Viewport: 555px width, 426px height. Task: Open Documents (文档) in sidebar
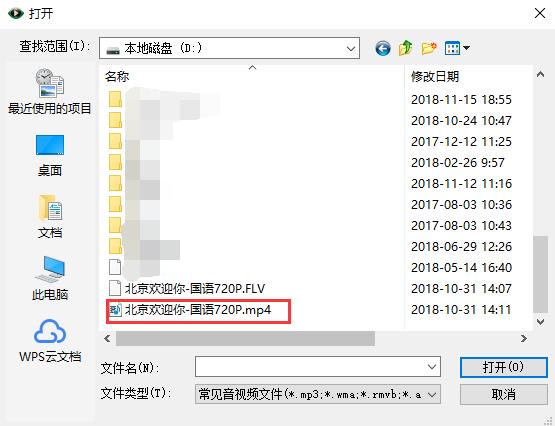pyautogui.click(x=50, y=217)
